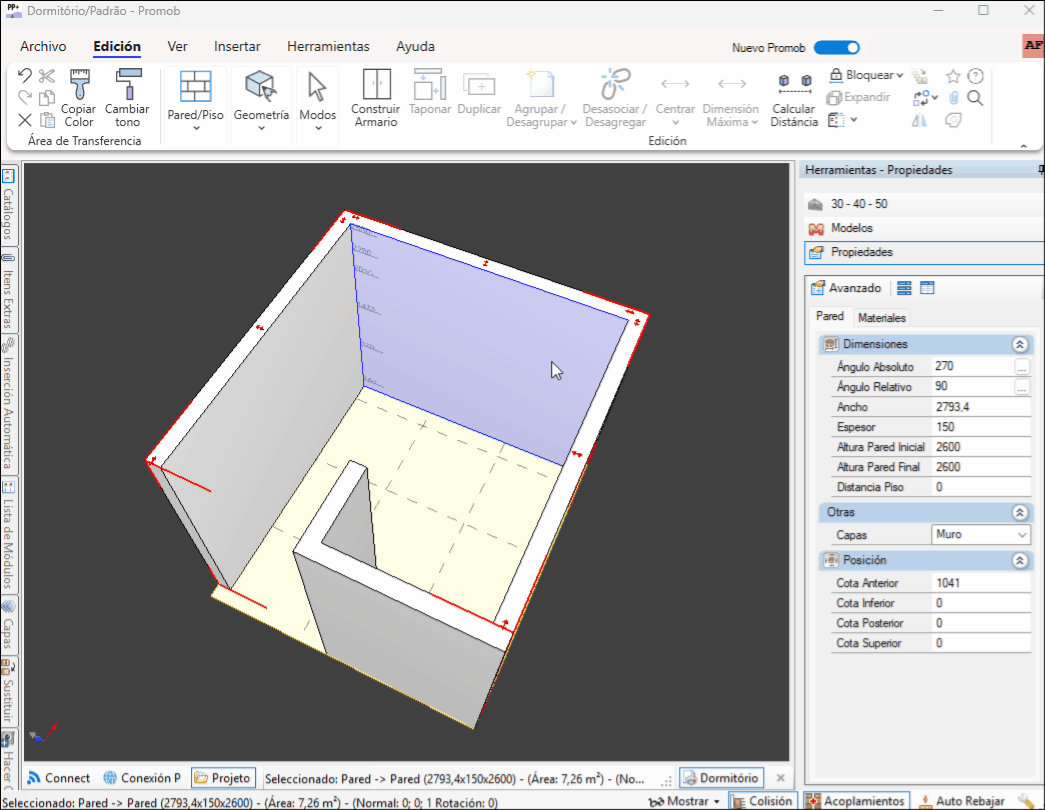Click the magnifier search icon in ribbon

pos(975,98)
